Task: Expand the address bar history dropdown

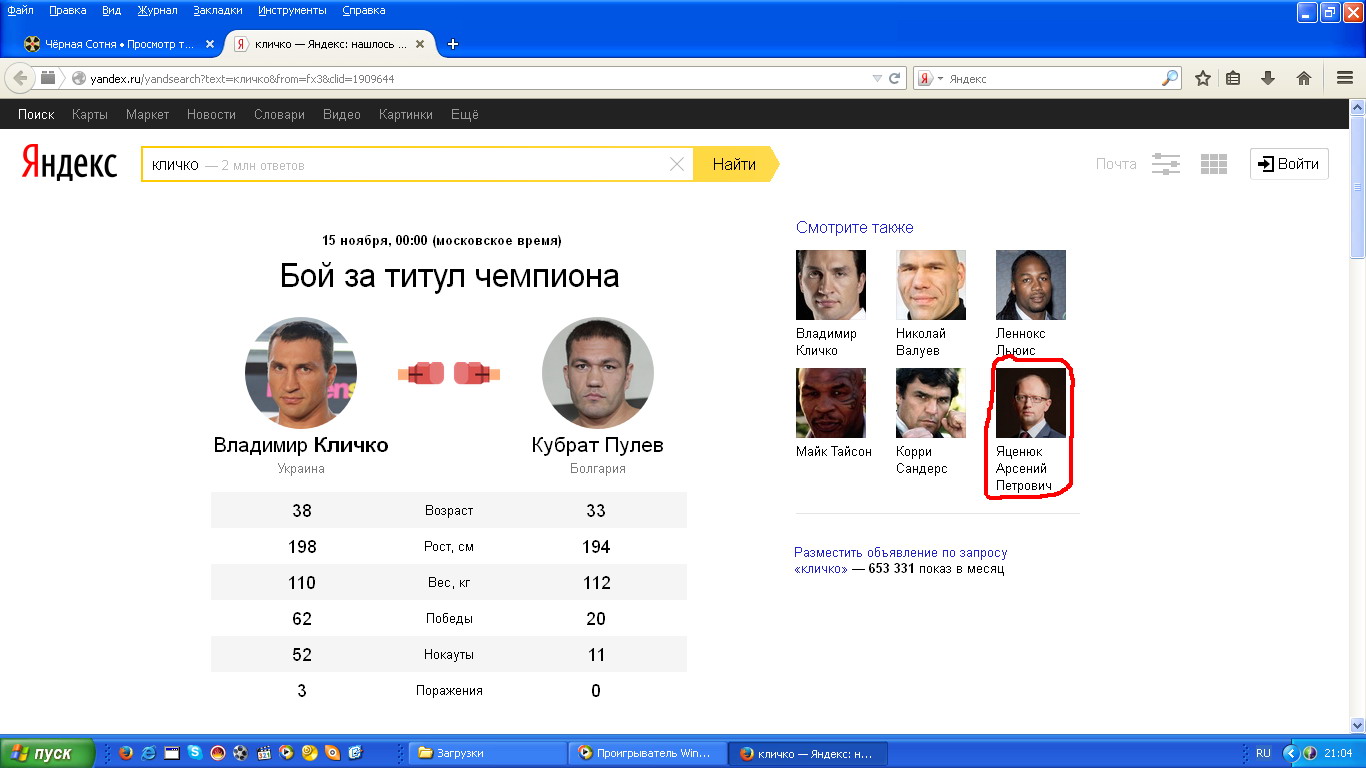Action: (877, 78)
